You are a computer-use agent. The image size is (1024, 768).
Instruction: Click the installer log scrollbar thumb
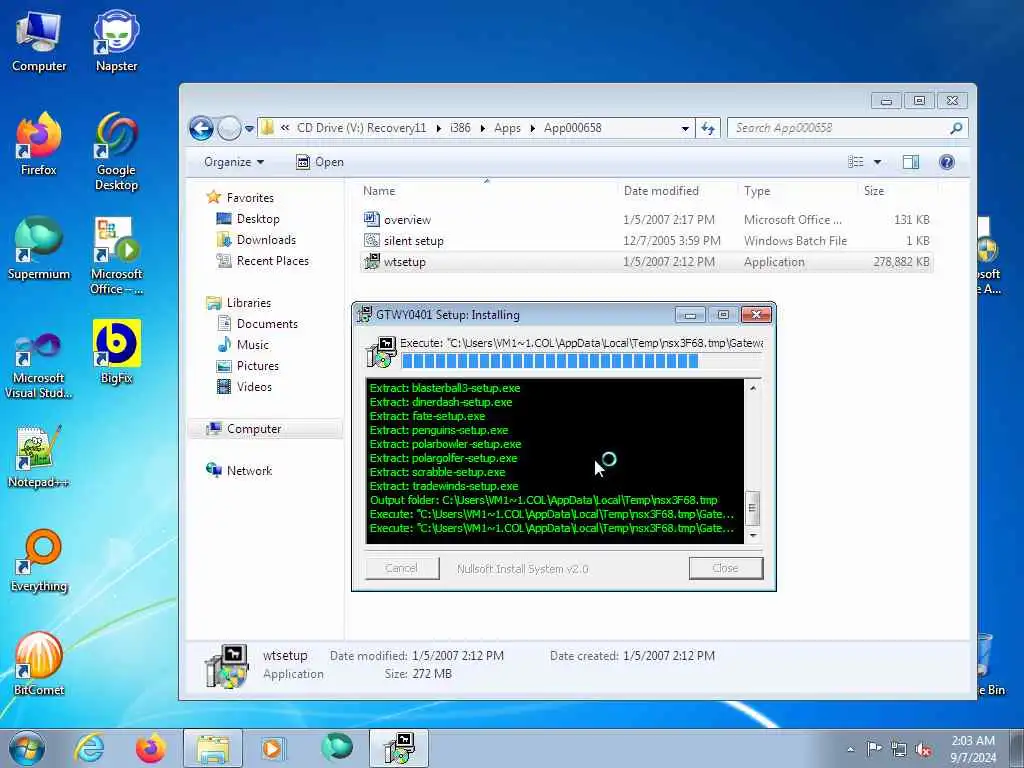pos(752,507)
